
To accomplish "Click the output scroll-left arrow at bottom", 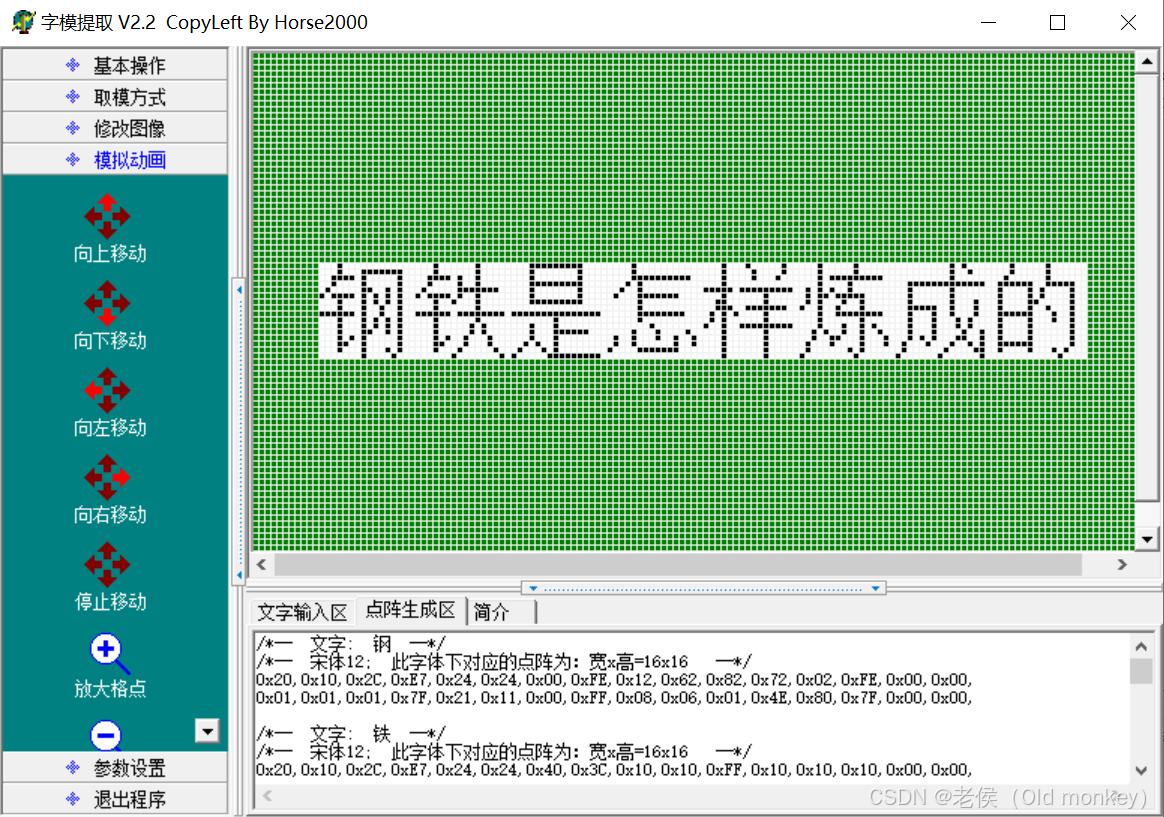I will tap(267, 796).
